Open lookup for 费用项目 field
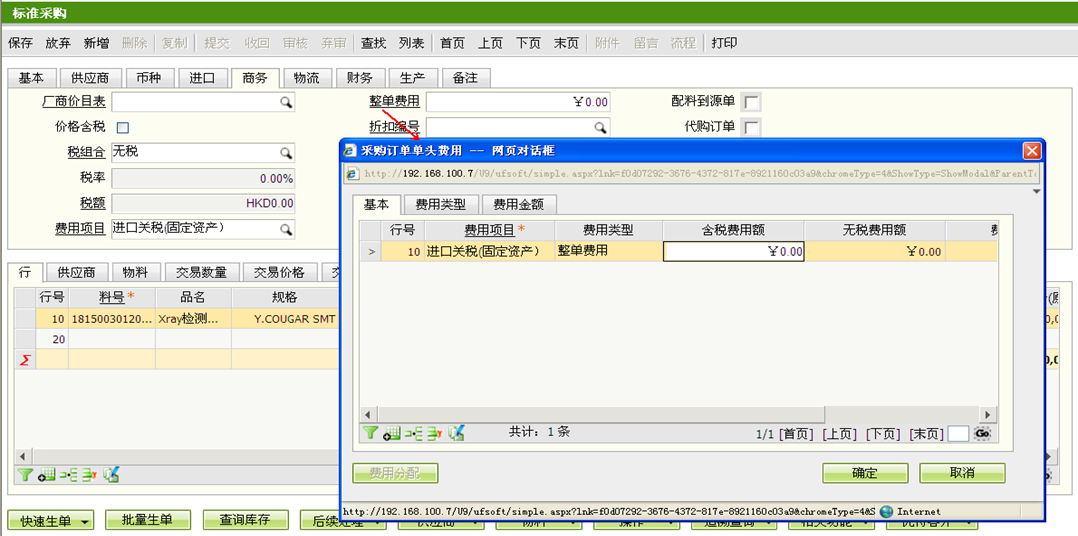Screen dimensions: 1078x536 pos(286,230)
